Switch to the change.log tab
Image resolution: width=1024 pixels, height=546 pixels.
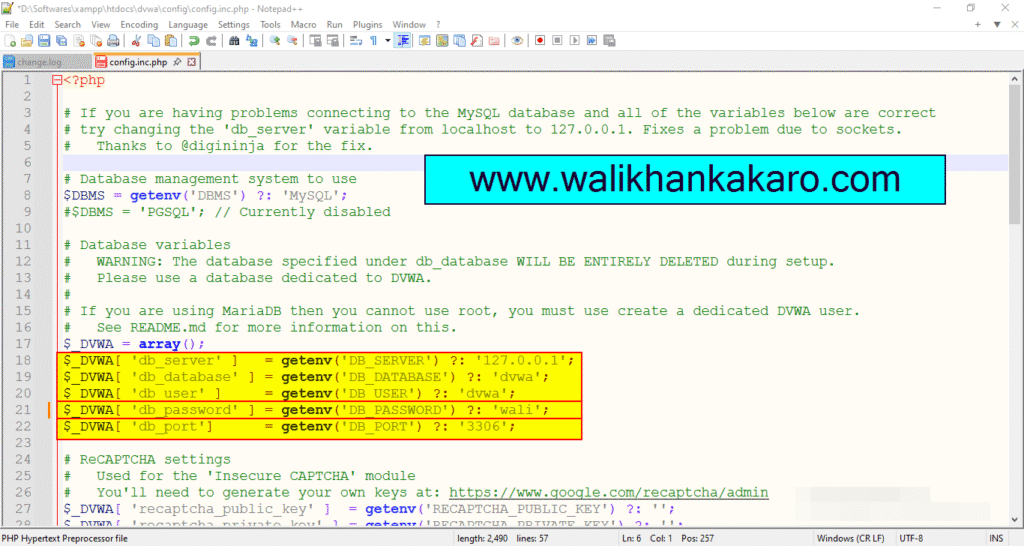[x=46, y=62]
